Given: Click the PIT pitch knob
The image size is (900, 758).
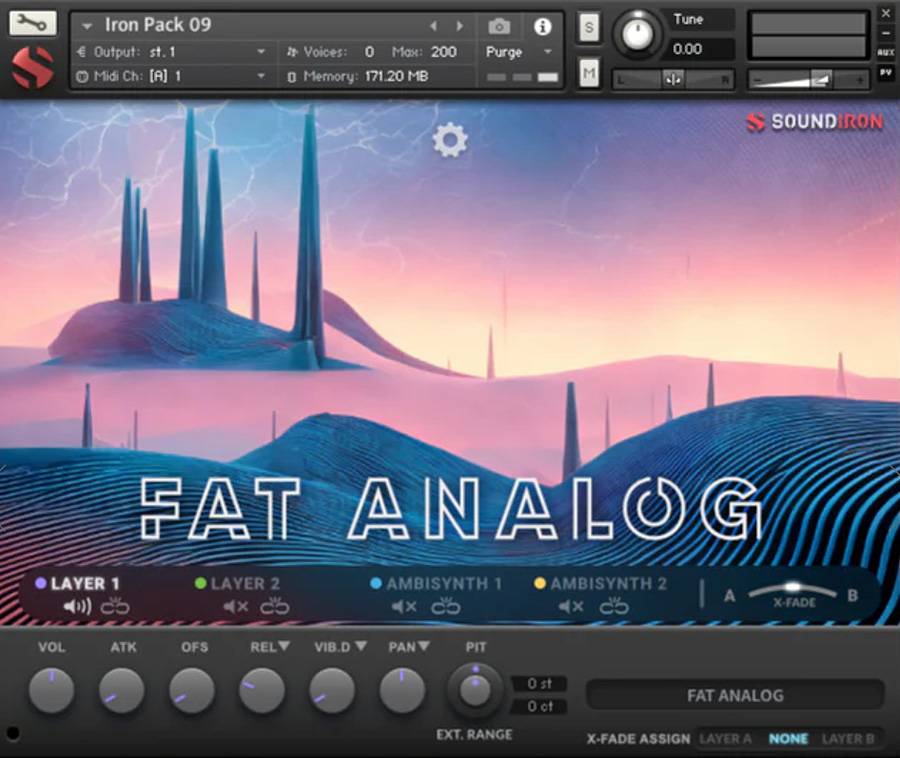Looking at the screenshot, I should (x=474, y=689).
